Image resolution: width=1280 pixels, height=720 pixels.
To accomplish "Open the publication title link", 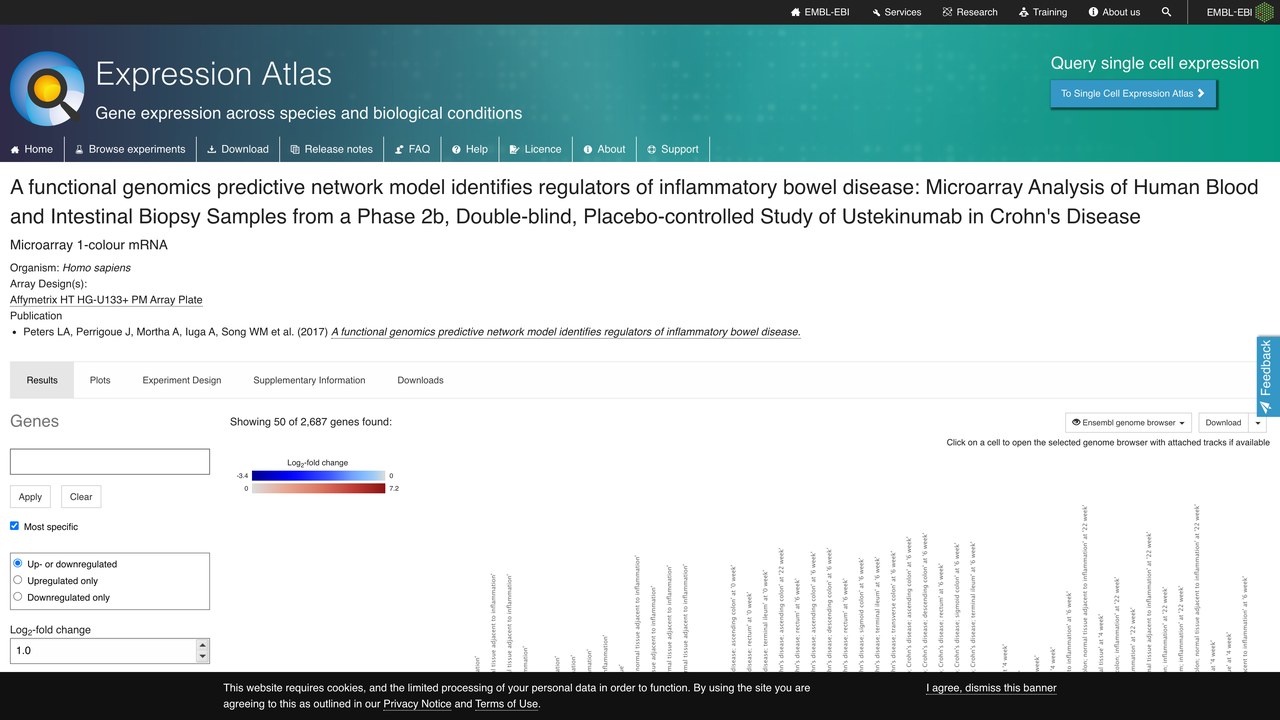I will click(566, 332).
